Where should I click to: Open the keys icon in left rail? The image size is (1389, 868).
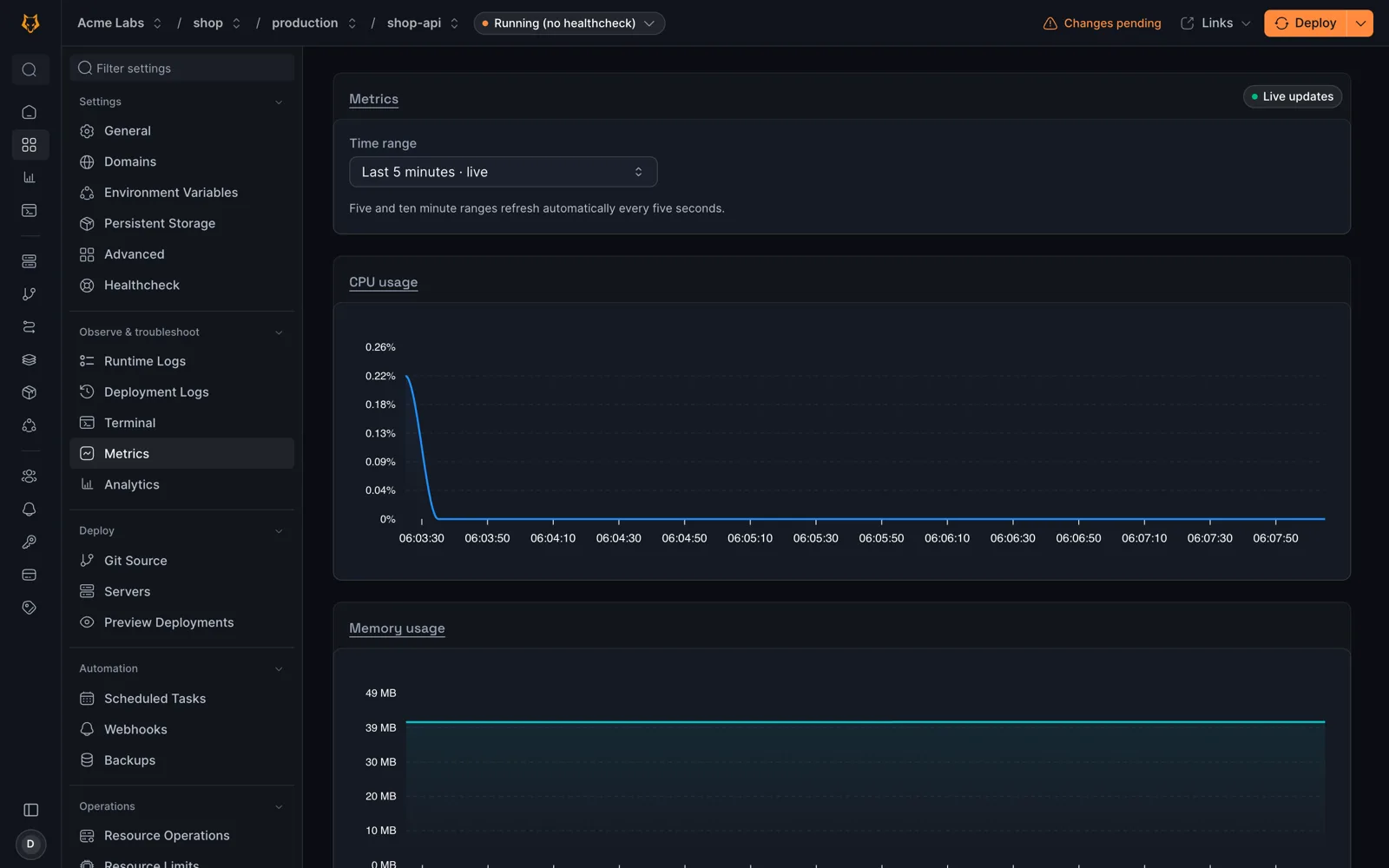(x=30, y=542)
